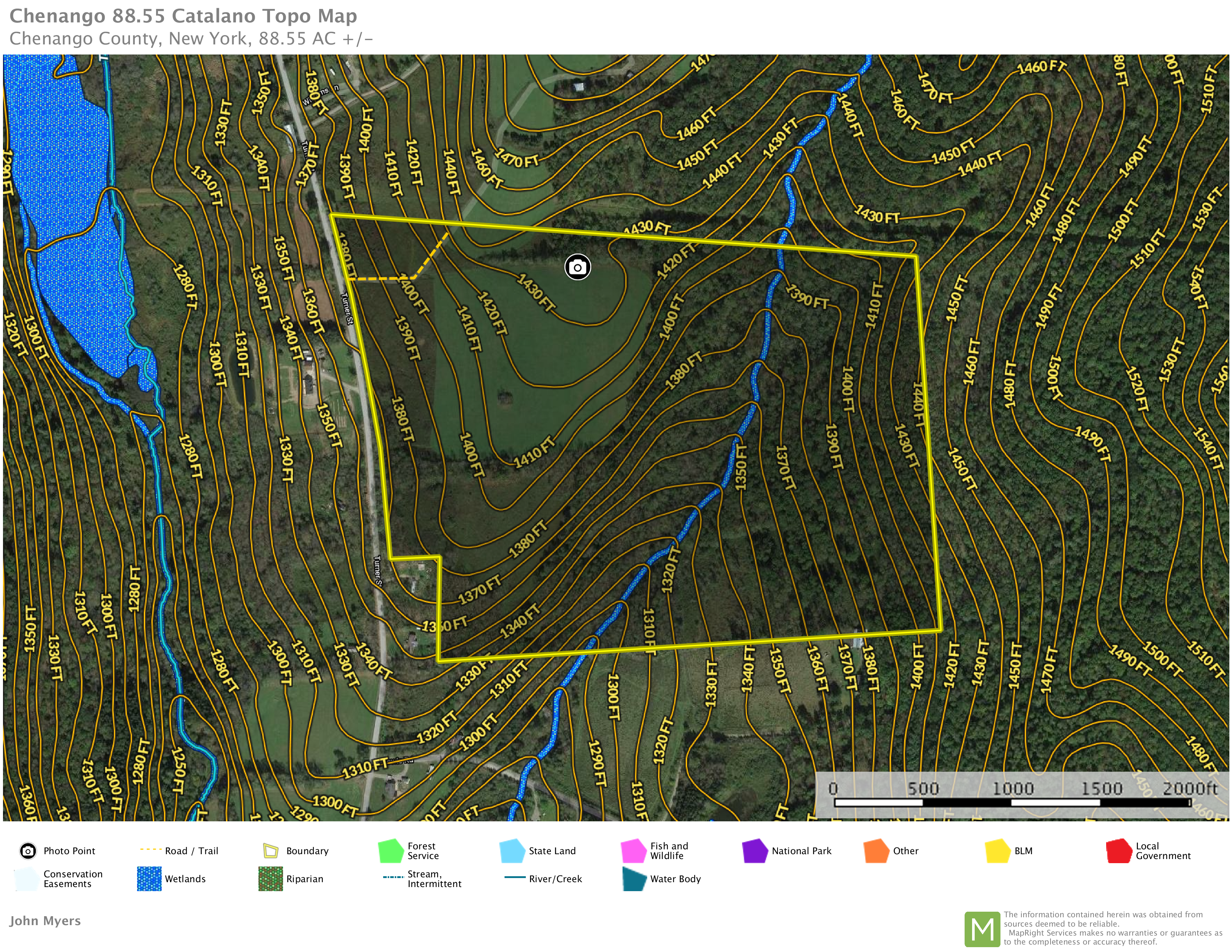
Task: Click the Local Government red swatch
Action: click(x=1118, y=851)
